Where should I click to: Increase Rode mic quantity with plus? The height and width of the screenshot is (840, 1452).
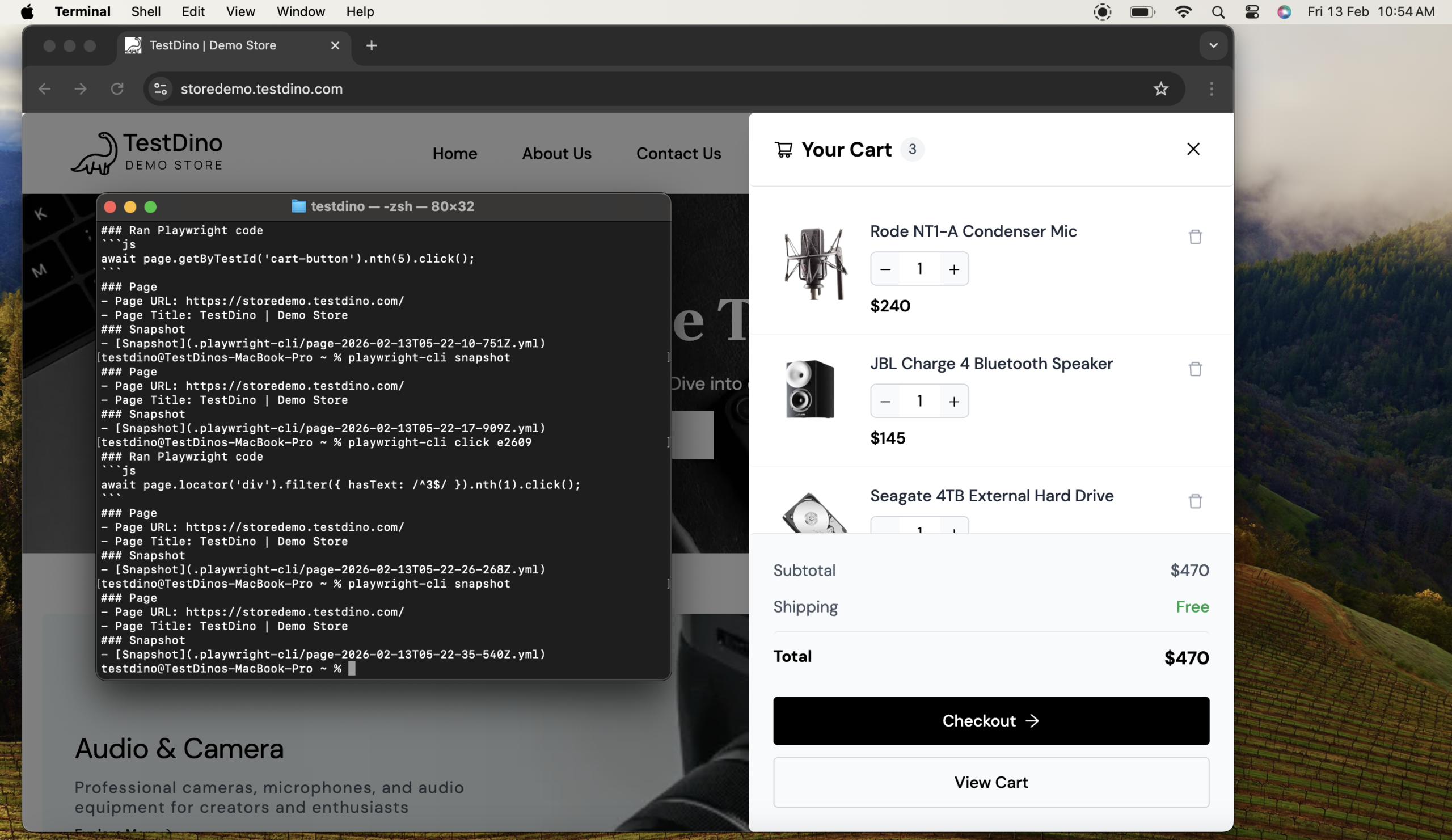[953, 269]
